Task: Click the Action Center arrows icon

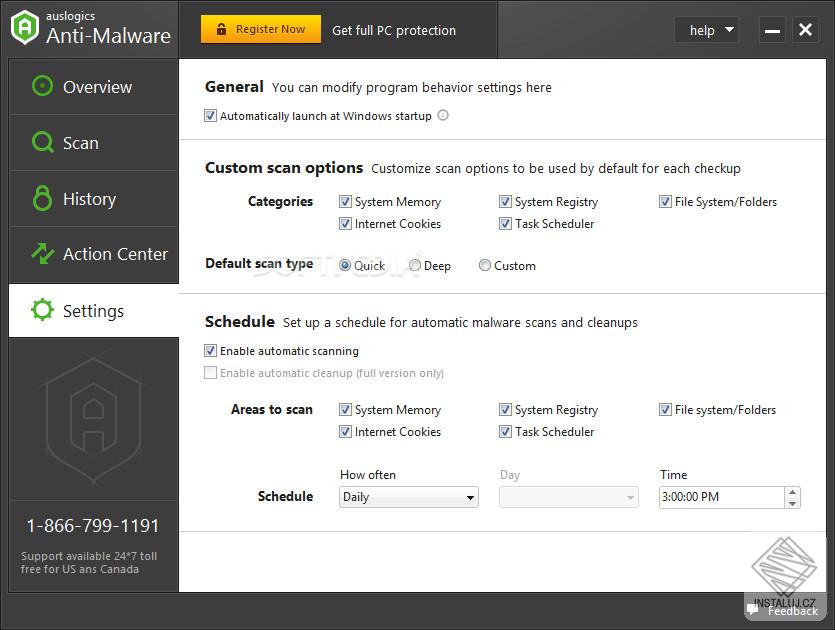Action: tap(43, 253)
